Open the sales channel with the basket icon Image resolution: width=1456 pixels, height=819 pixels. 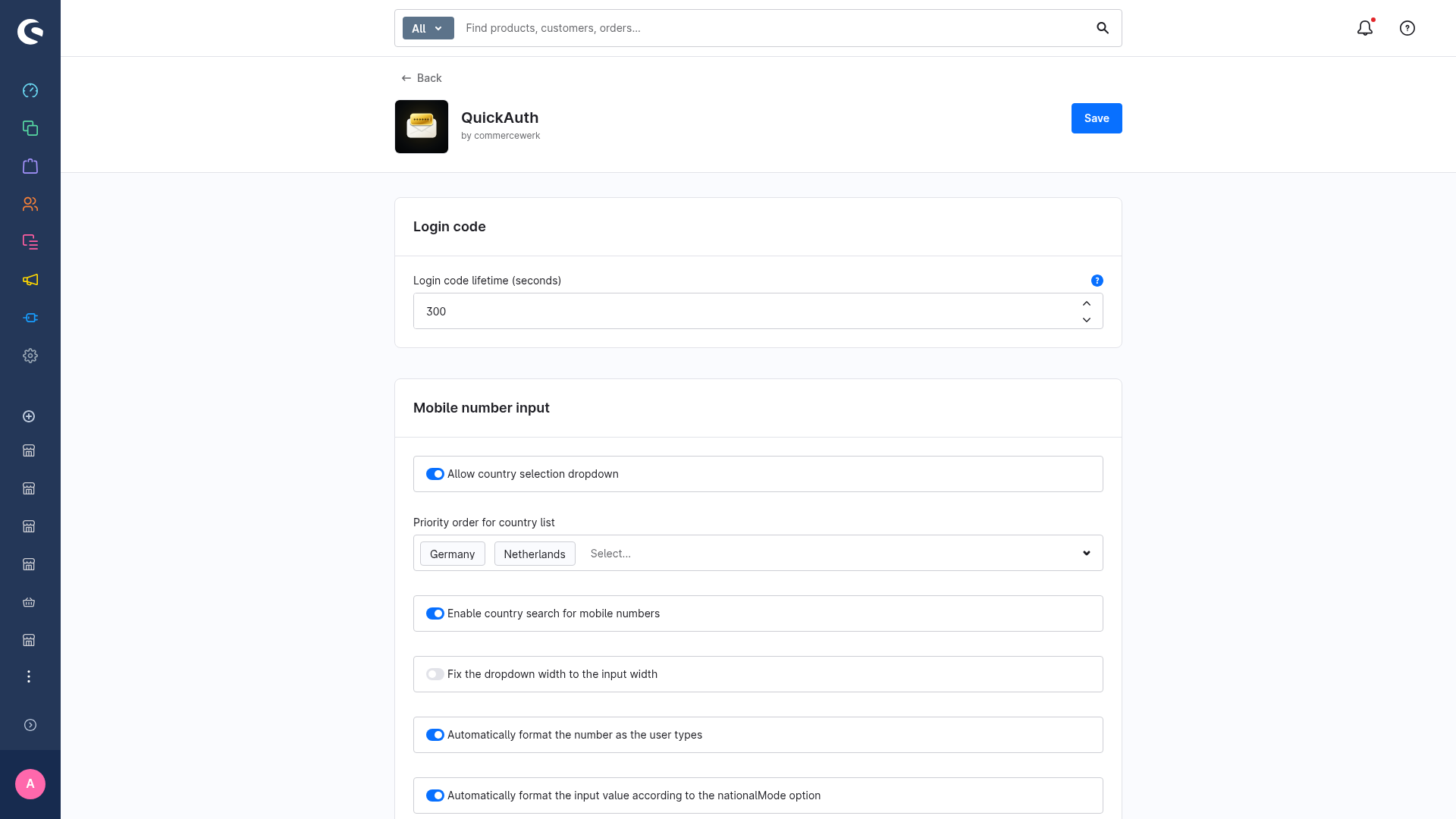click(29, 602)
